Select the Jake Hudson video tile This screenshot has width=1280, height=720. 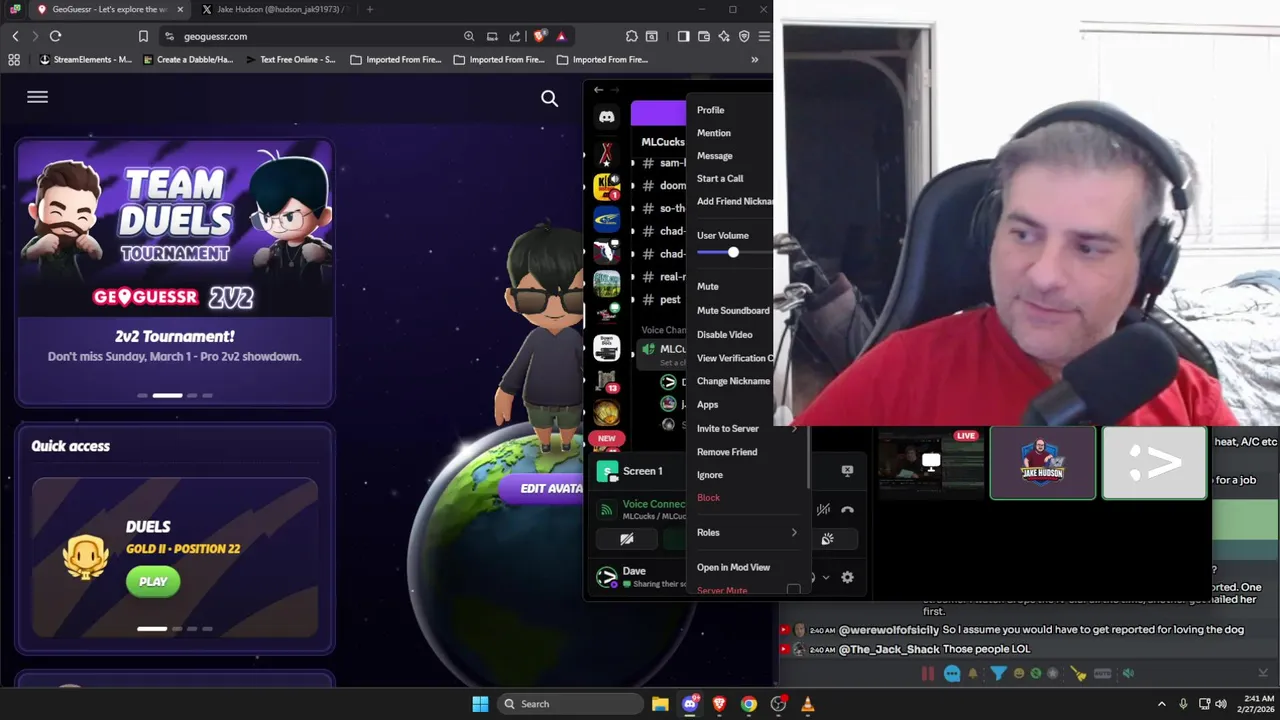1042,463
